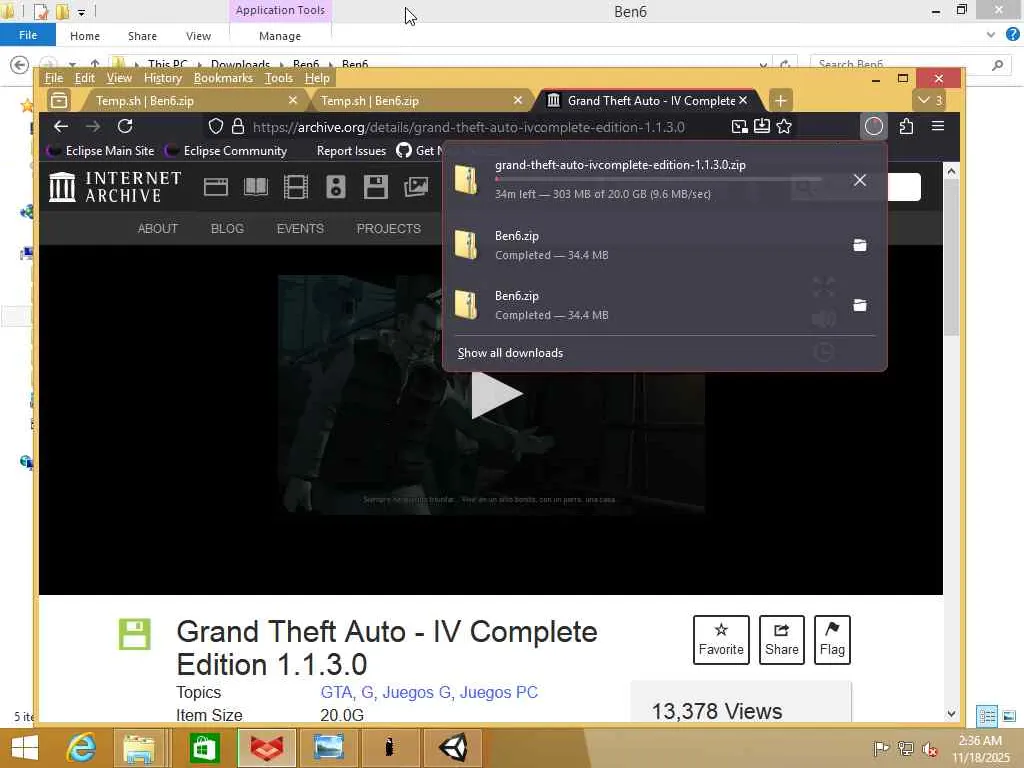This screenshot has width=1024, height=768.
Task: Click the Windows Start button
Action: [x=25, y=748]
